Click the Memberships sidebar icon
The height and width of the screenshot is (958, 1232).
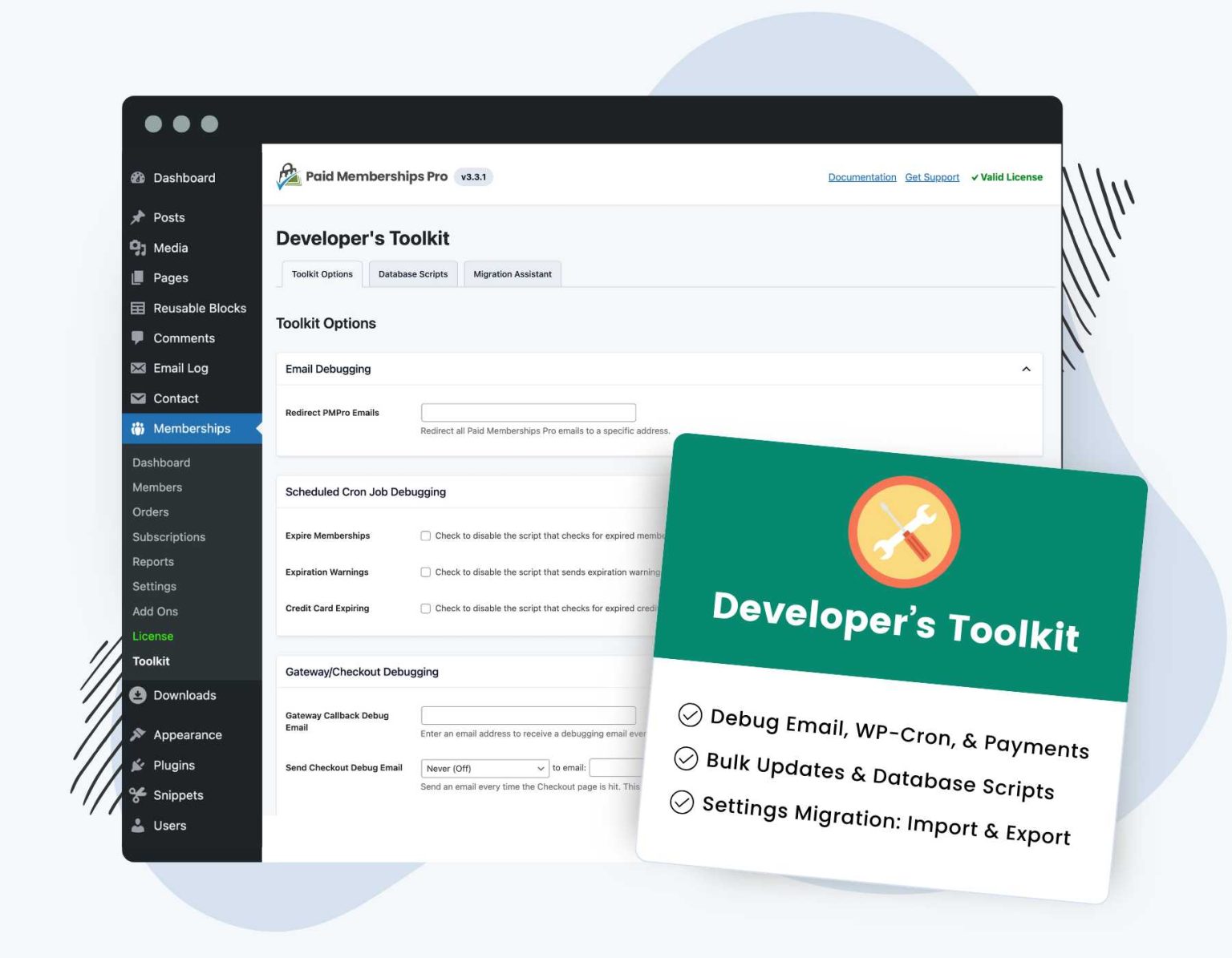click(138, 428)
